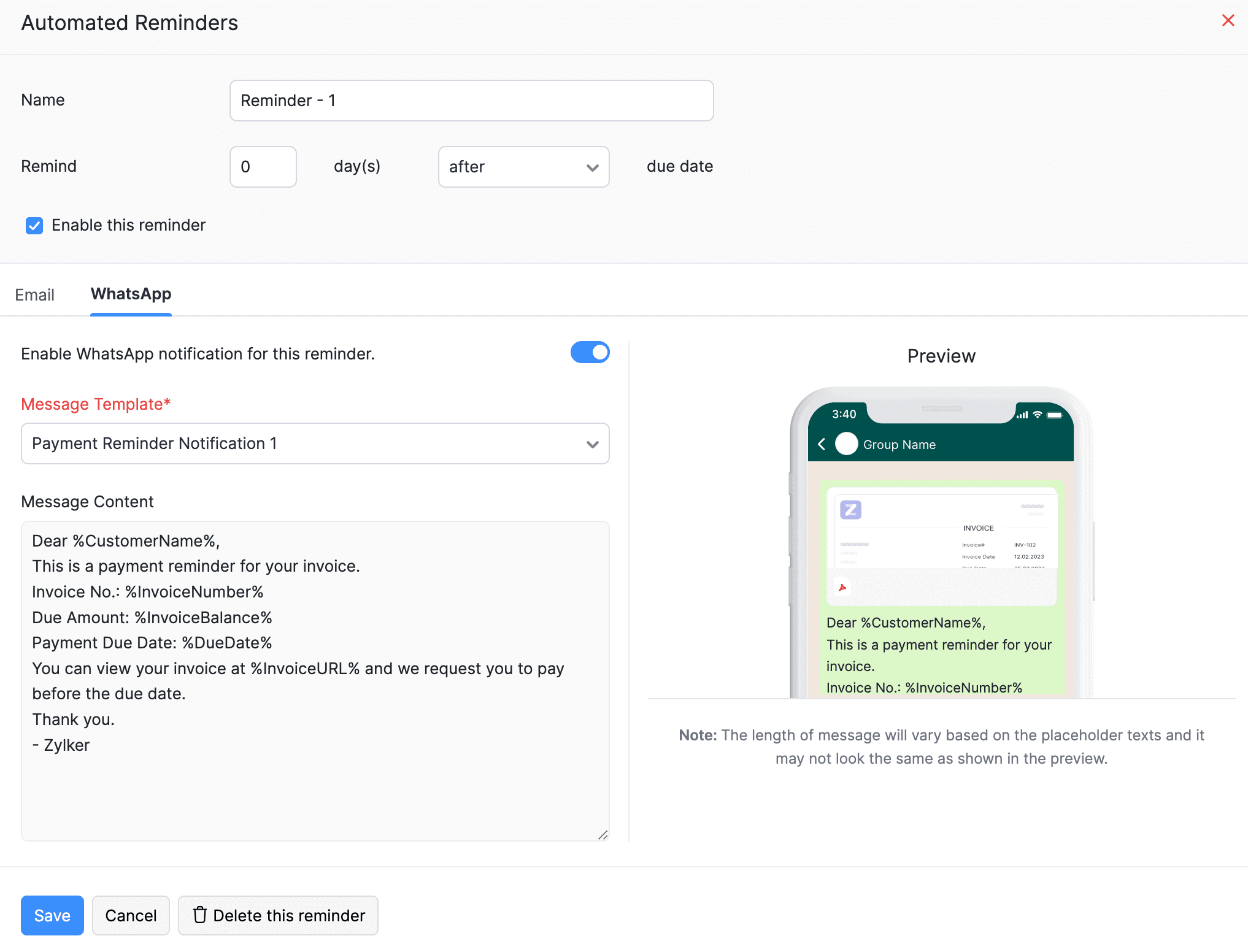The image size is (1248, 952).
Task: Toggle WhatsApp notification for this reminder
Action: [x=590, y=352]
